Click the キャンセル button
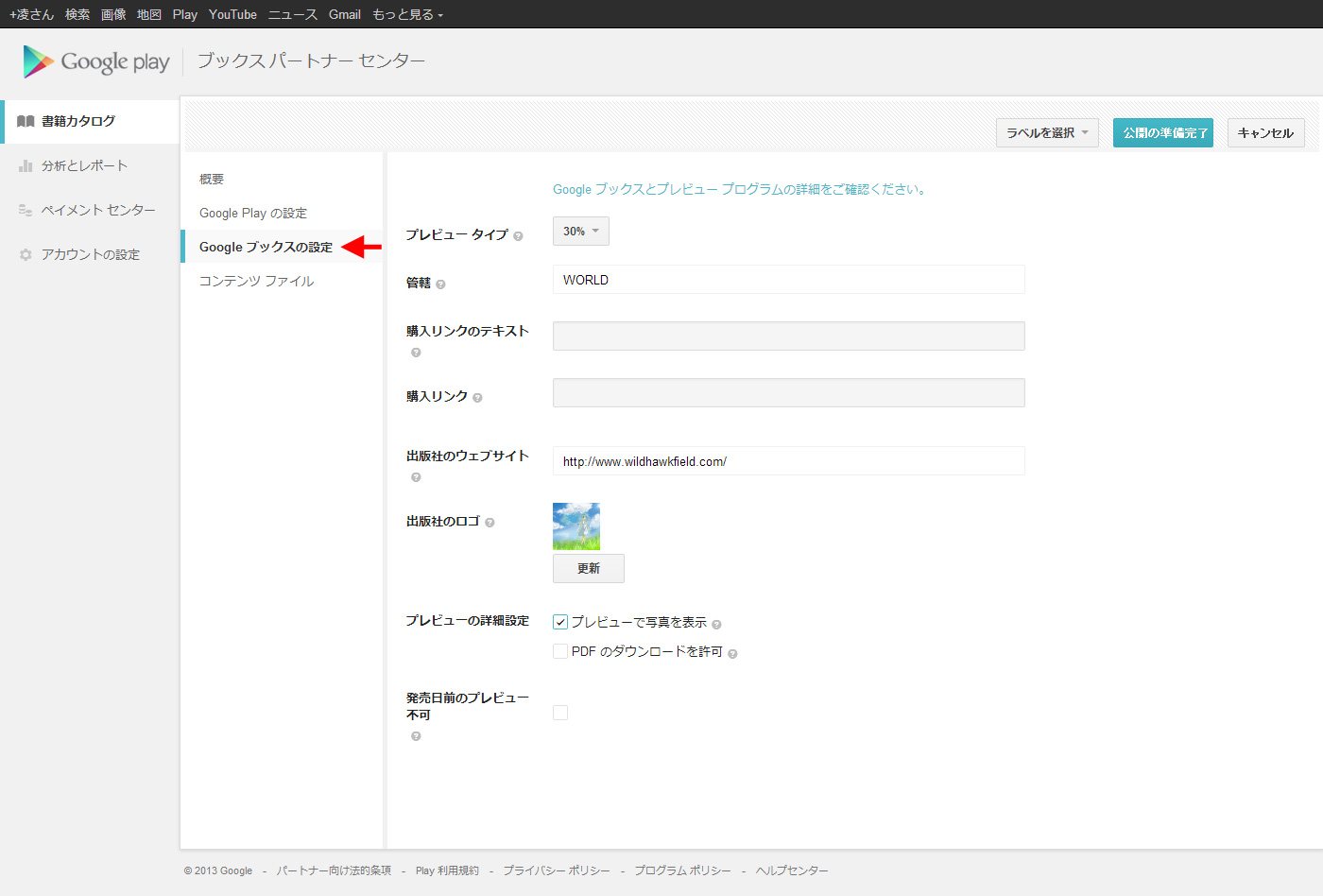1323x896 pixels. tap(1266, 133)
